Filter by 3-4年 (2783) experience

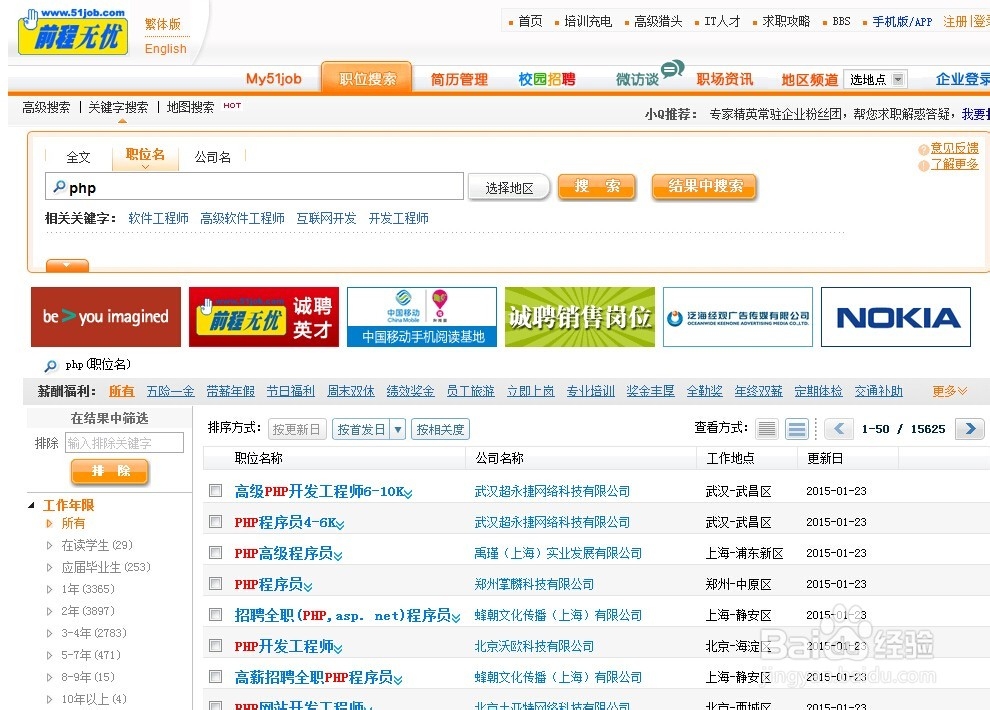click(93, 633)
